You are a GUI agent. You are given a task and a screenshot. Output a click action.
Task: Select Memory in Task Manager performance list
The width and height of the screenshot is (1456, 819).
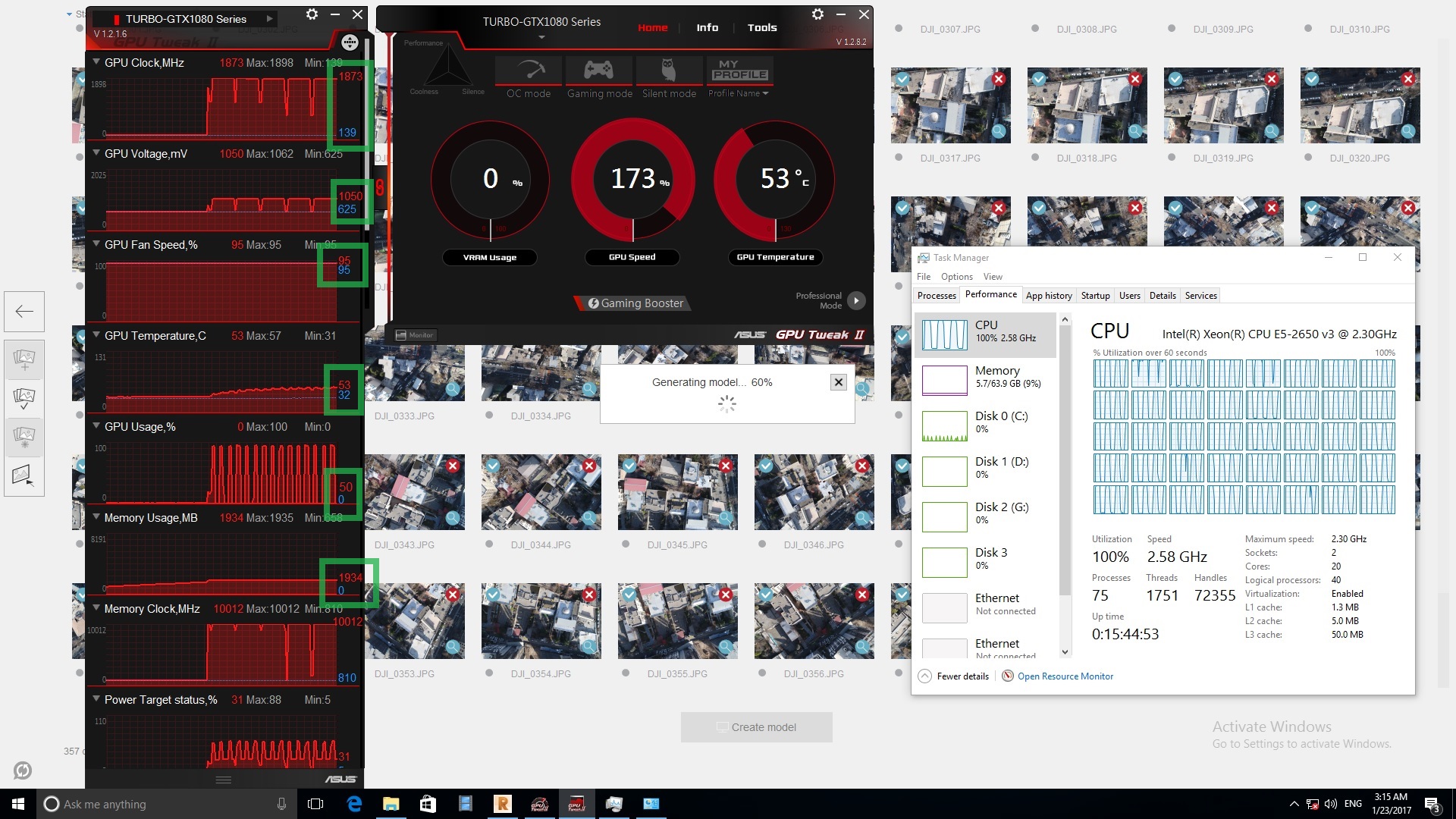pos(985,377)
